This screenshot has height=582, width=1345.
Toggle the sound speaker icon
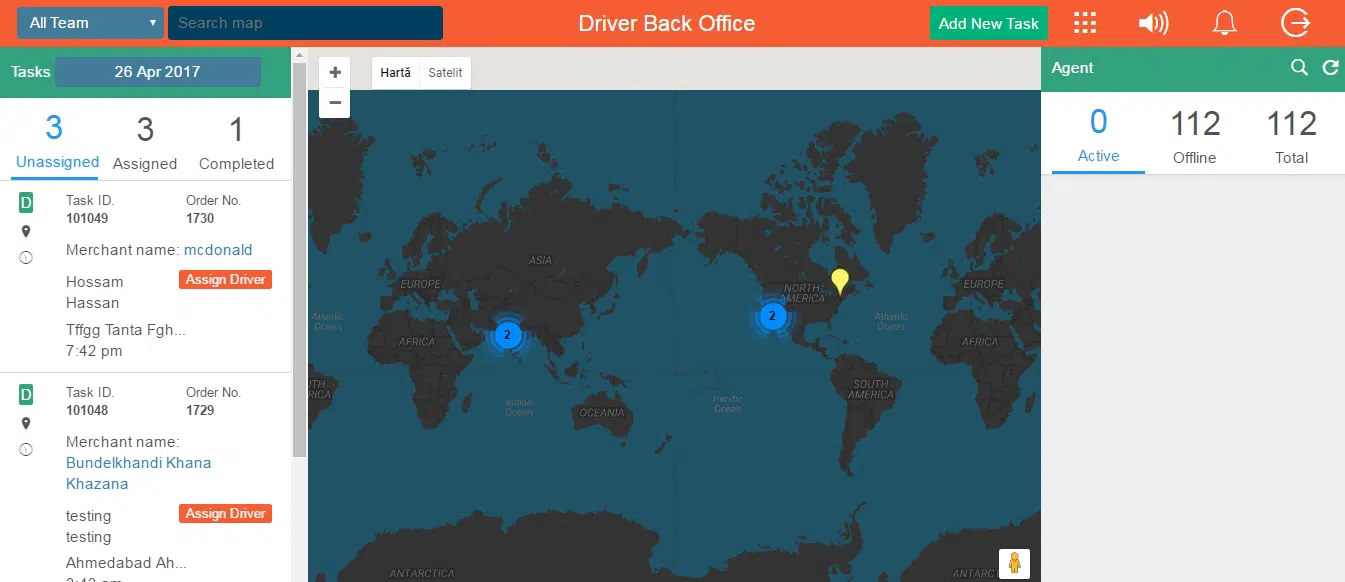(1153, 23)
